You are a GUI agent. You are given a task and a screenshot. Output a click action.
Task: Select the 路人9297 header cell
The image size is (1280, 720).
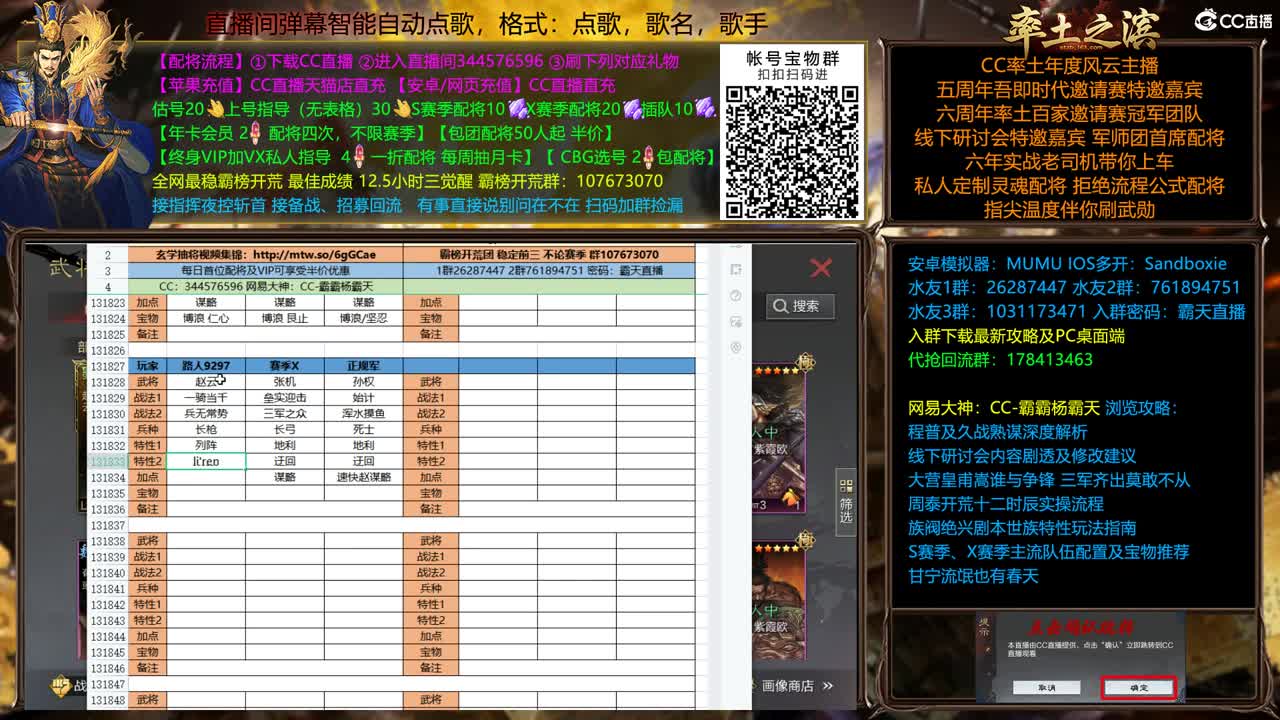(205, 366)
